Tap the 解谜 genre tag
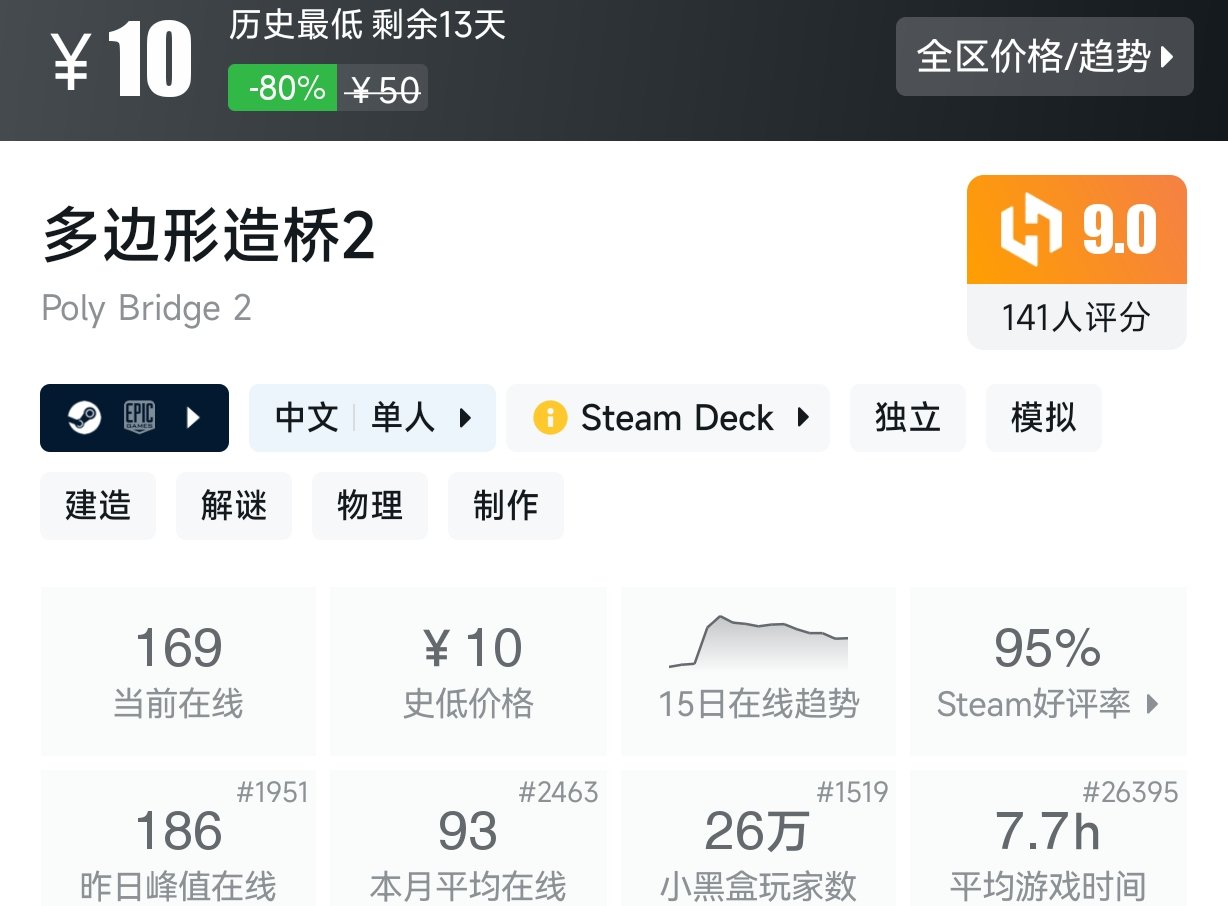 click(234, 506)
